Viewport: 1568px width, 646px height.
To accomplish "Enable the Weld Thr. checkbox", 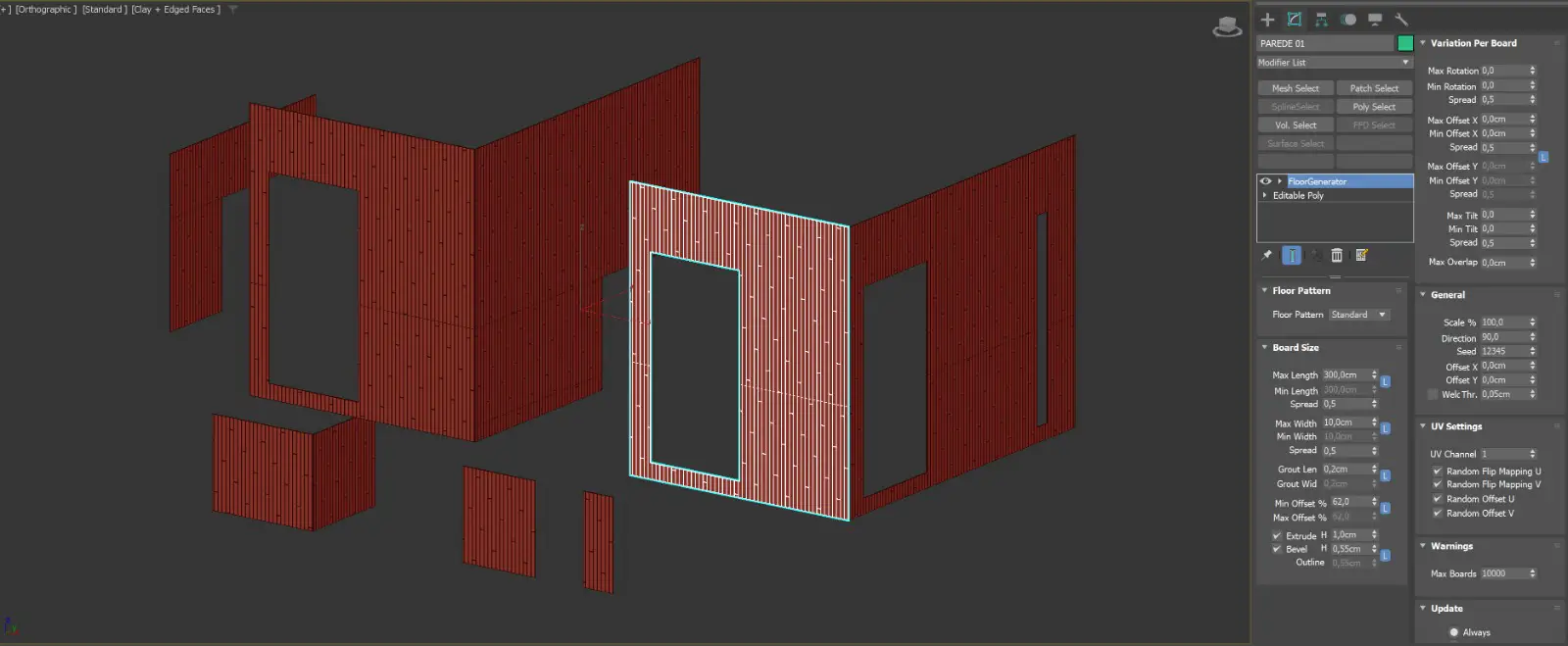I will click(1433, 394).
